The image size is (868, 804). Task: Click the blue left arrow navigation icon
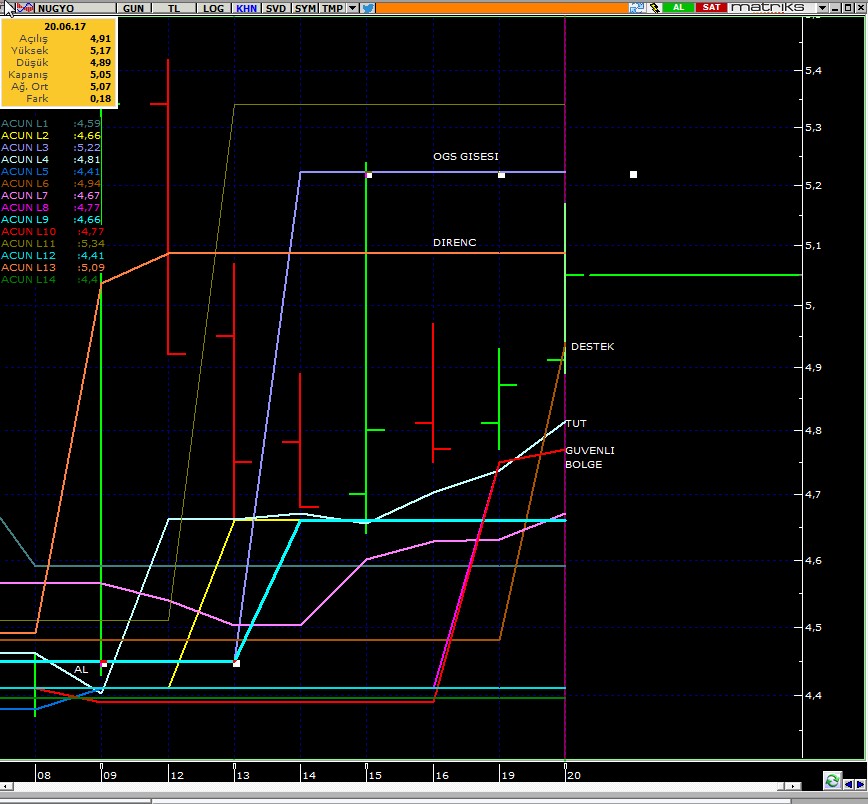[849, 784]
